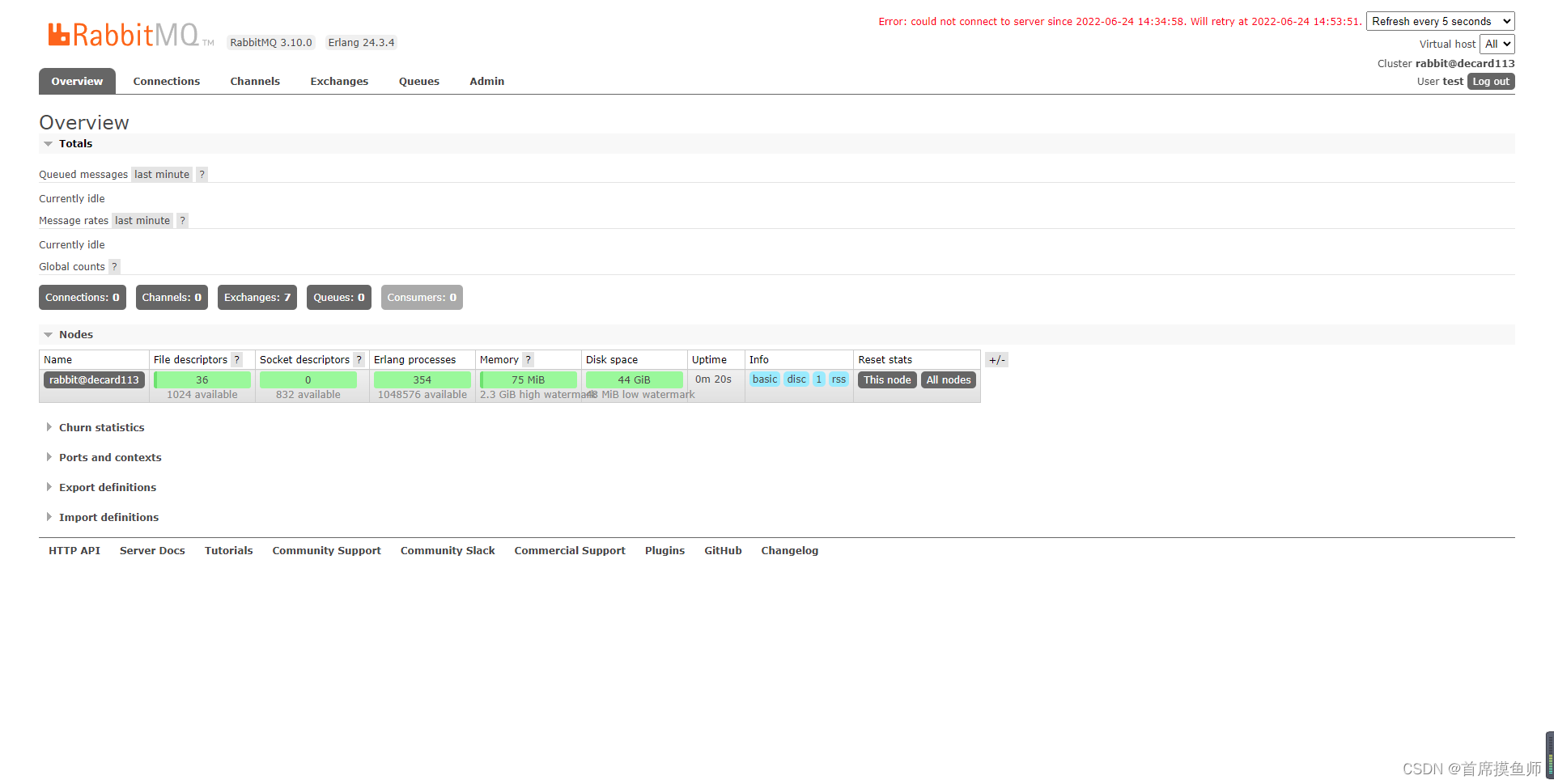Click the rss info tag

(x=839, y=379)
